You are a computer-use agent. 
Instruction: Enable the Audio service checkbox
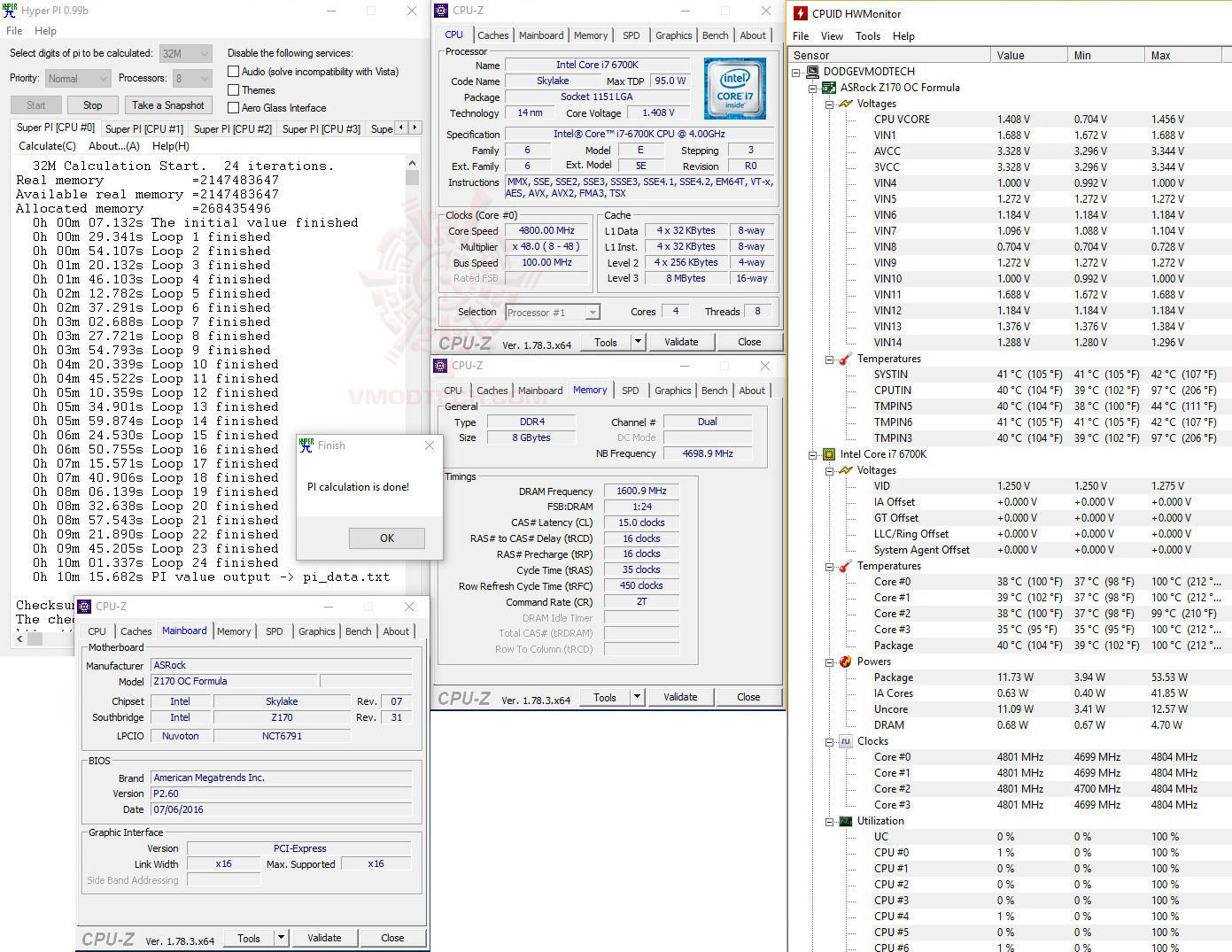point(234,72)
